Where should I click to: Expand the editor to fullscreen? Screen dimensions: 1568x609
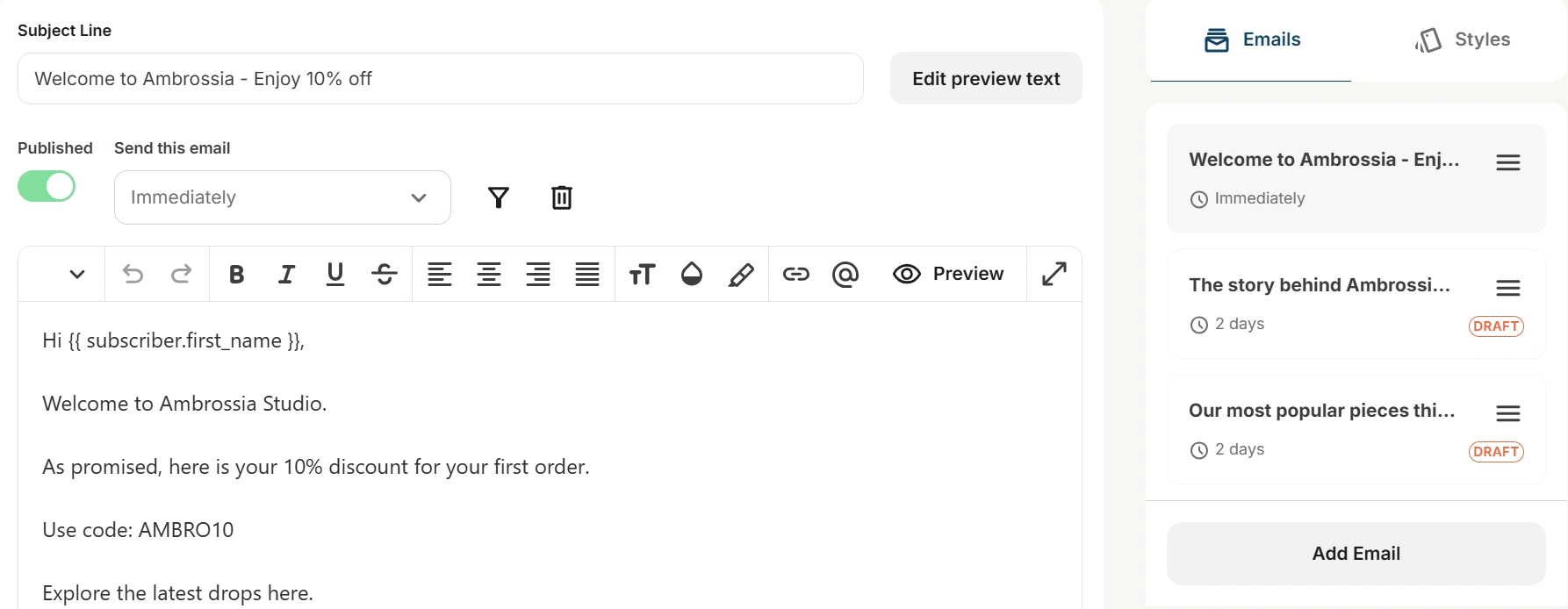(x=1054, y=274)
